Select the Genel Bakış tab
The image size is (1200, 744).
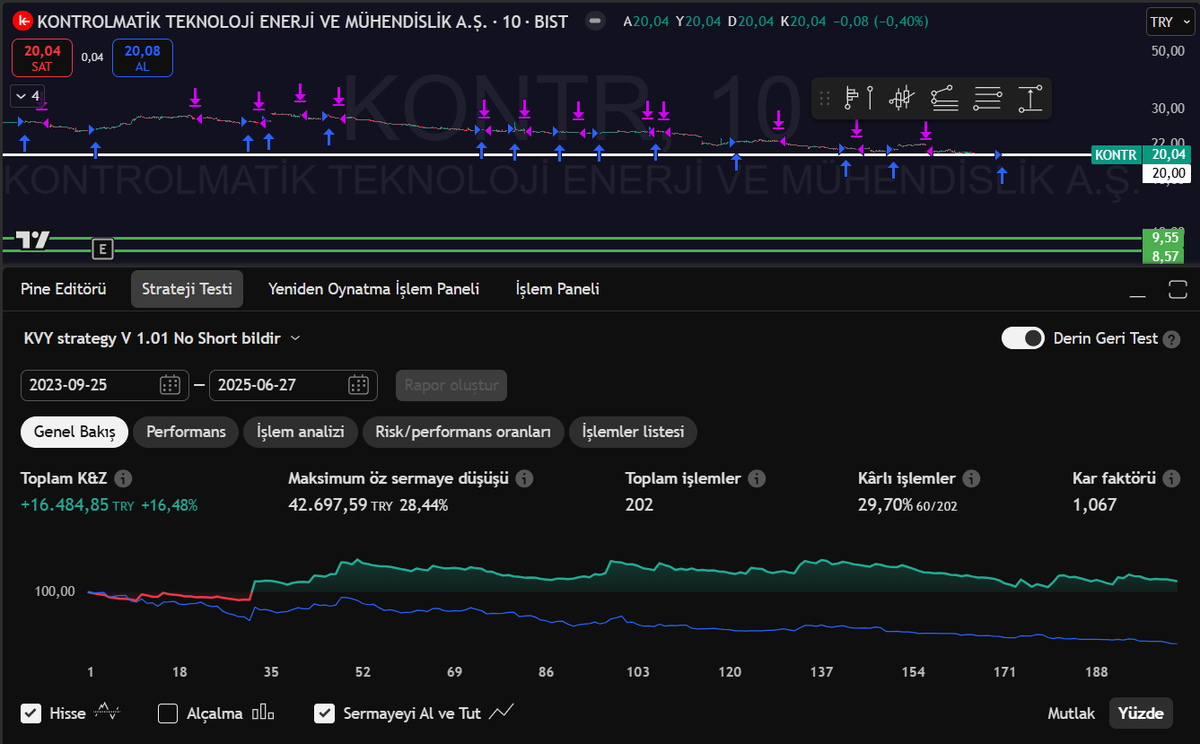(75, 432)
